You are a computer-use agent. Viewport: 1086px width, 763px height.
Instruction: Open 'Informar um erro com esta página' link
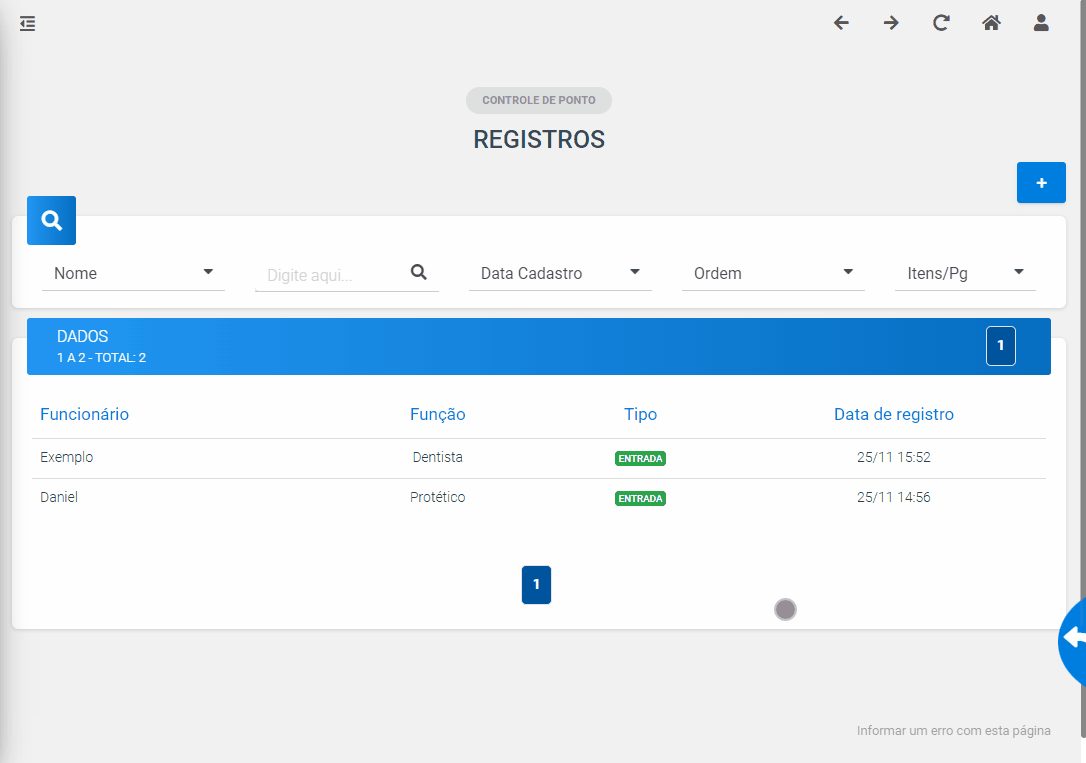click(954, 730)
